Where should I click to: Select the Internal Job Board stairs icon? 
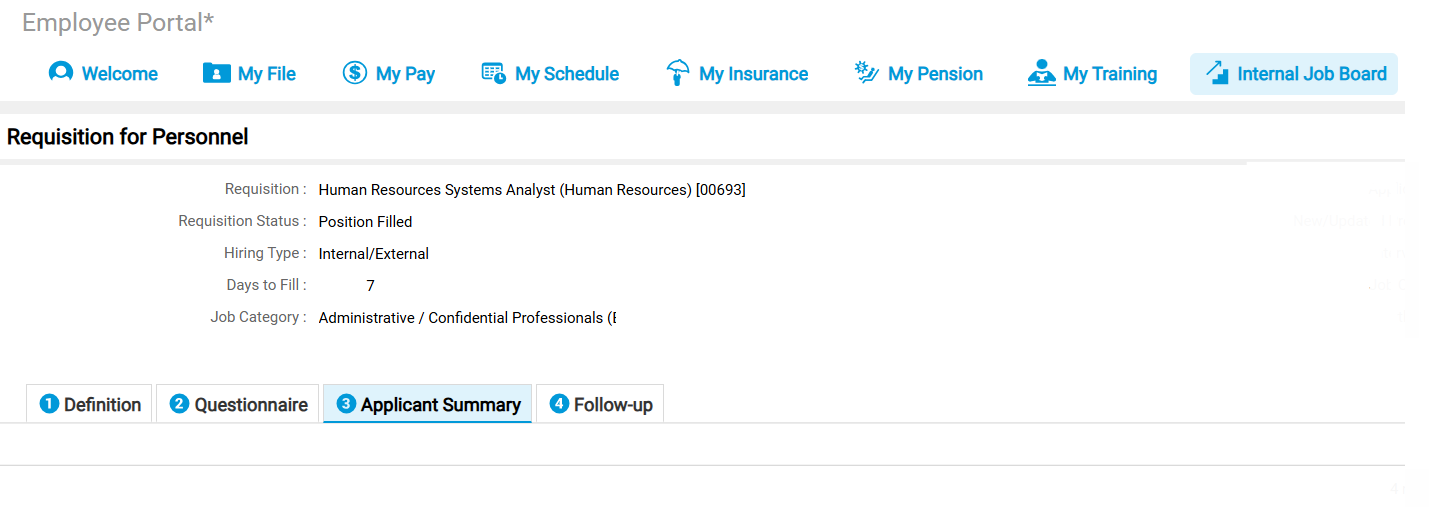(1217, 73)
